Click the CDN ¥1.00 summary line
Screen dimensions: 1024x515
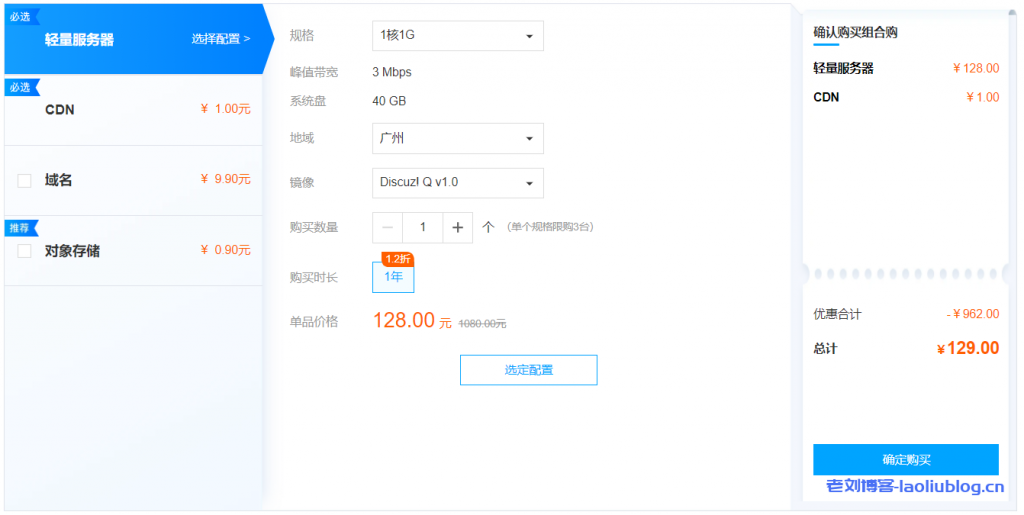click(x=906, y=97)
